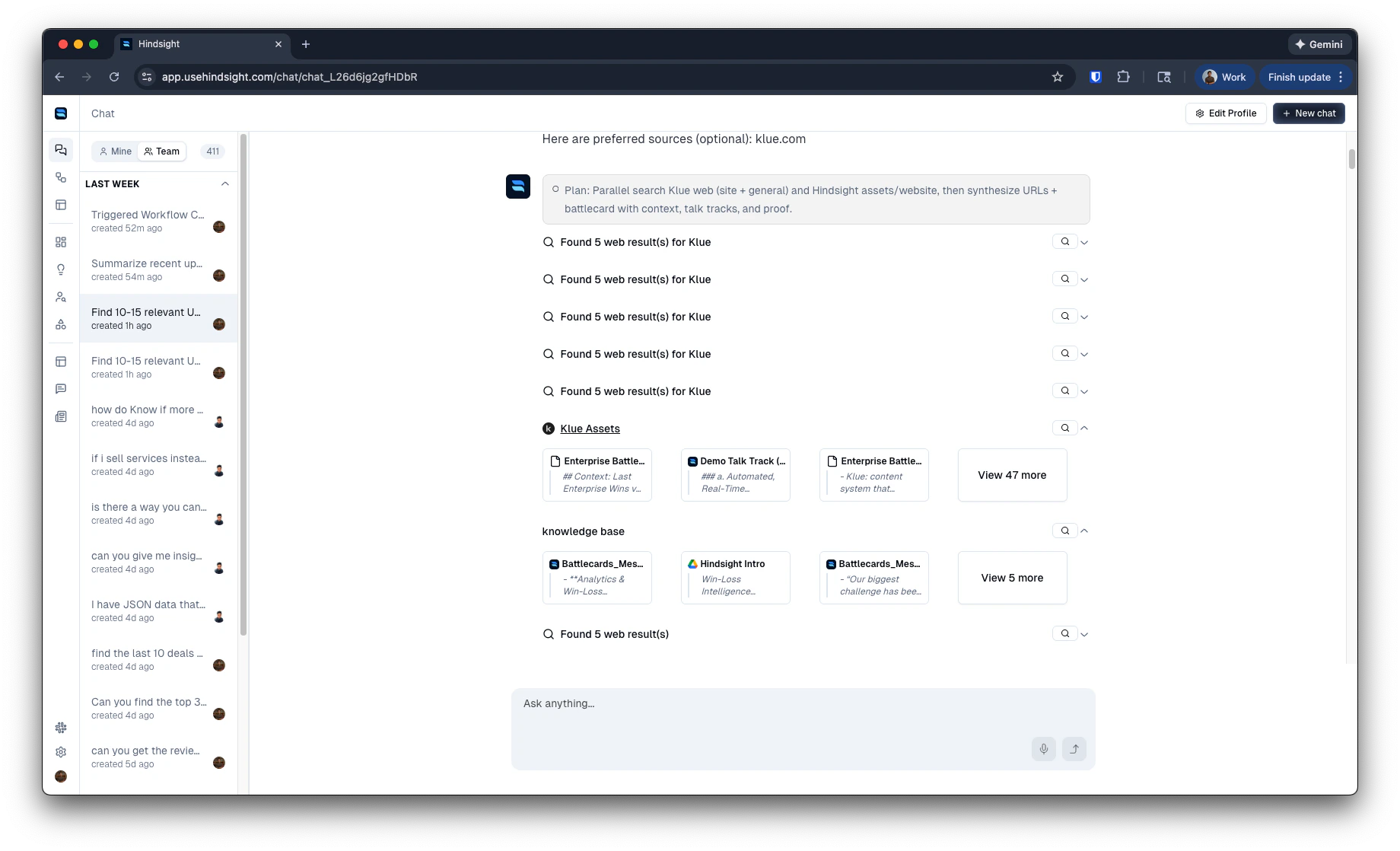The image size is (1400, 851).
Task: Open the settings gear at sidebar bottom
Action: pos(61,752)
